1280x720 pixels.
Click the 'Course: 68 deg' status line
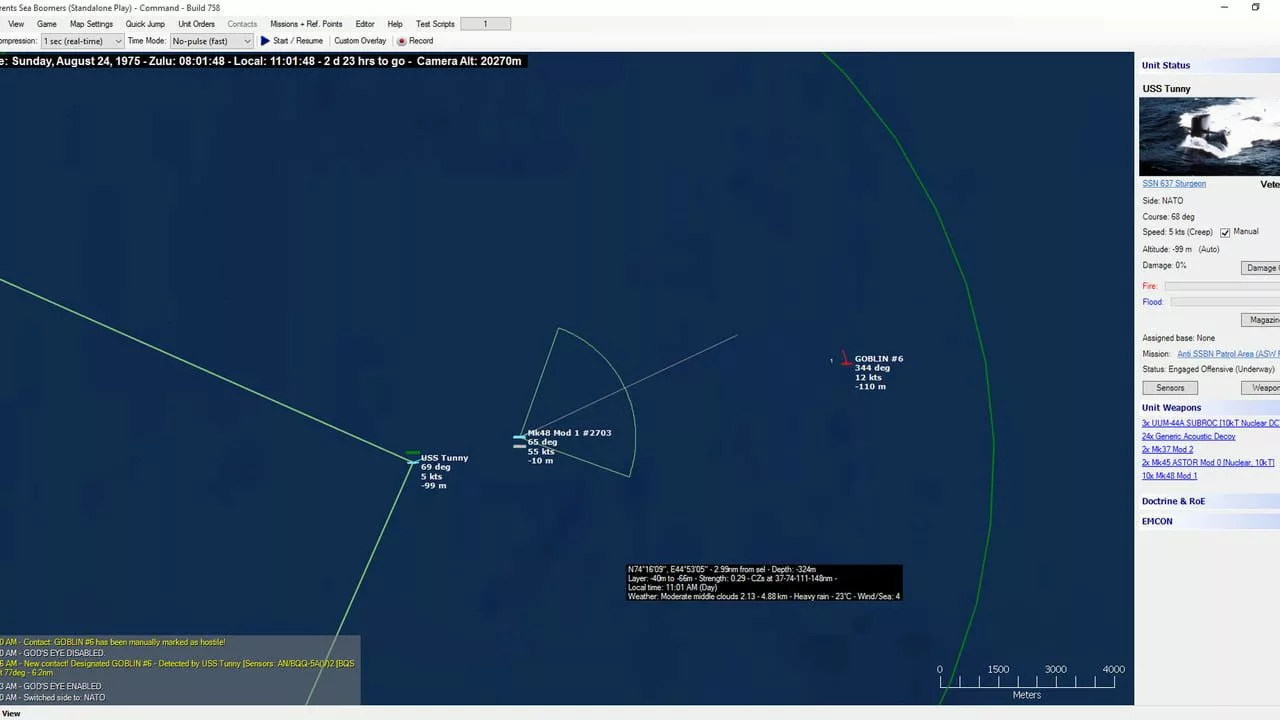coord(1168,216)
